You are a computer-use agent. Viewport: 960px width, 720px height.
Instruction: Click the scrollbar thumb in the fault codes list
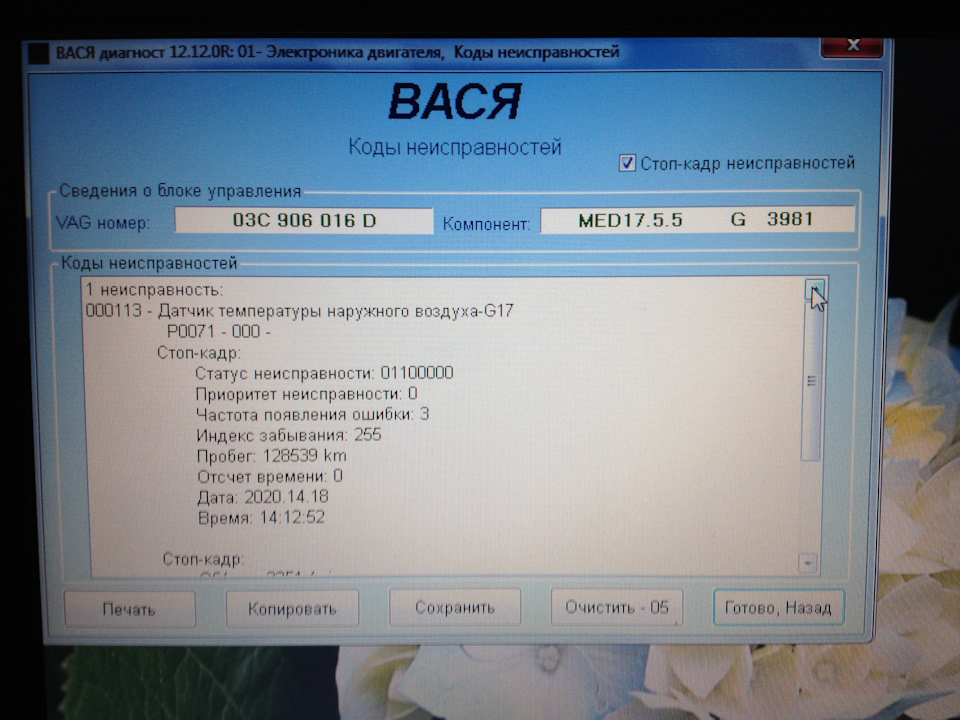coord(811,380)
